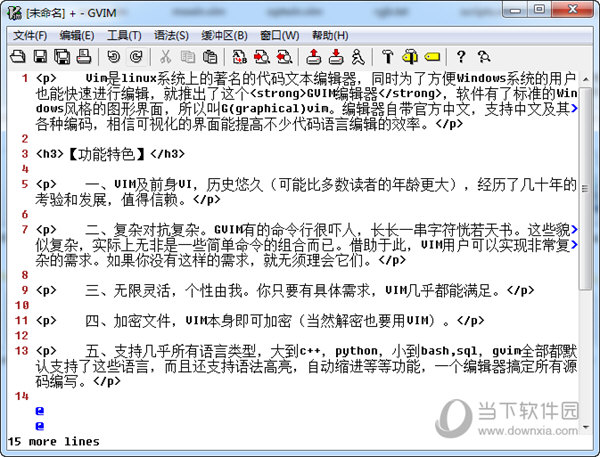The width and height of the screenshot is (600, 457).
Task: Click the Save file floppy icon
Action: tap(40, 57)
